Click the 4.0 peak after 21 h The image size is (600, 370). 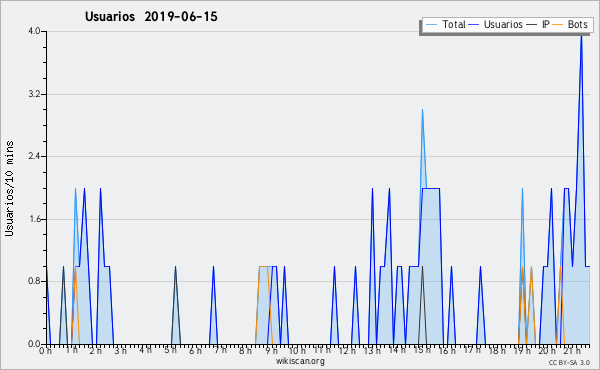pyautogui.click(x=581, y=37)
